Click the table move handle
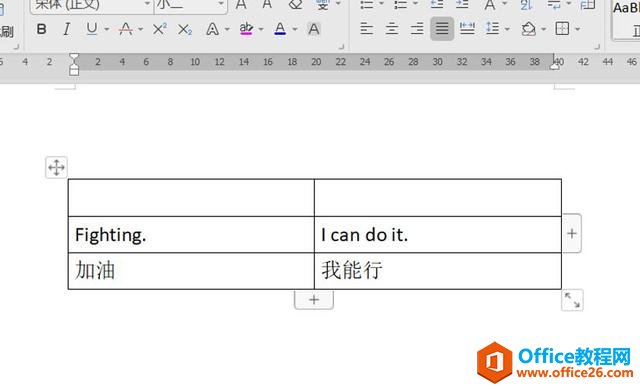 [x=56, y=167]
